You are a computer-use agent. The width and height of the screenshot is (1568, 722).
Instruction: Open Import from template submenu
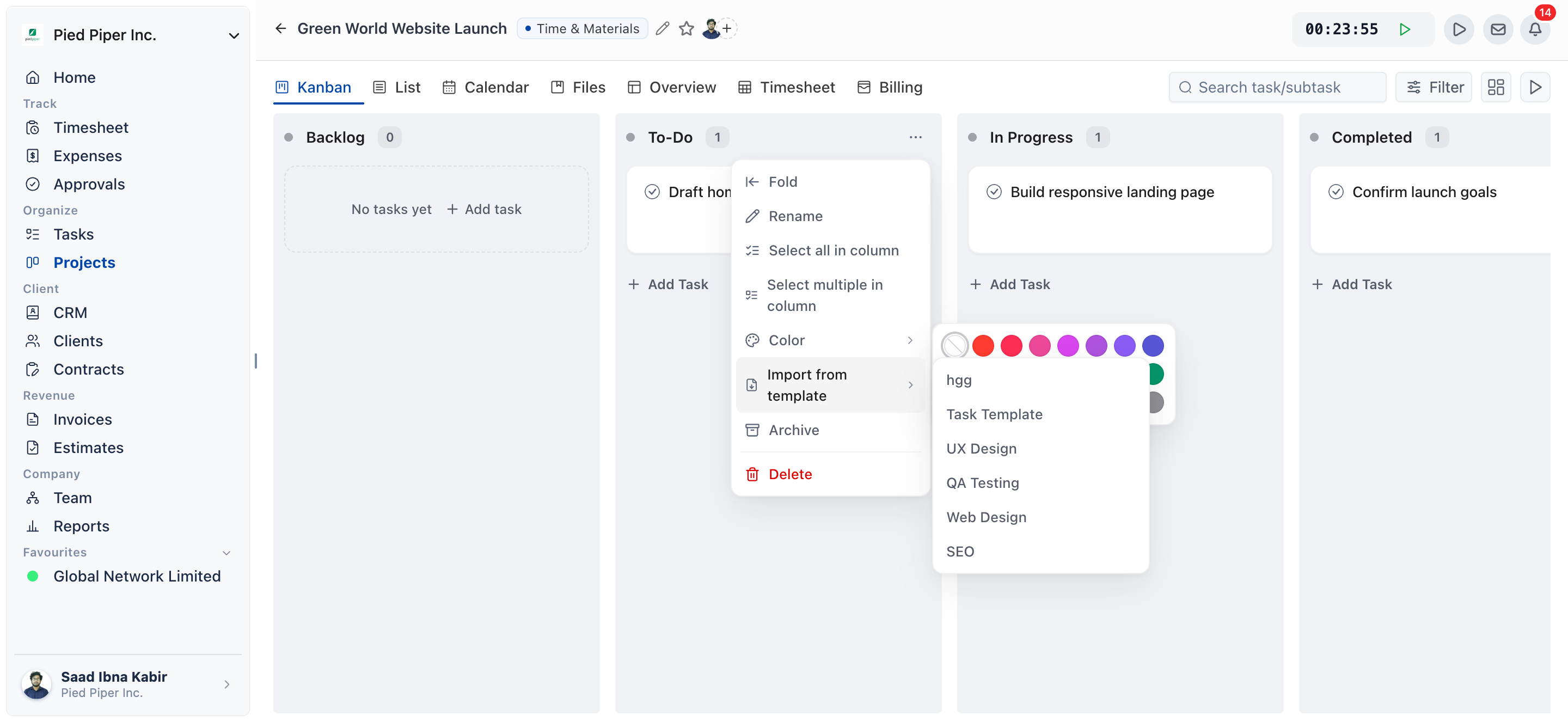click(x=830, y=385)
